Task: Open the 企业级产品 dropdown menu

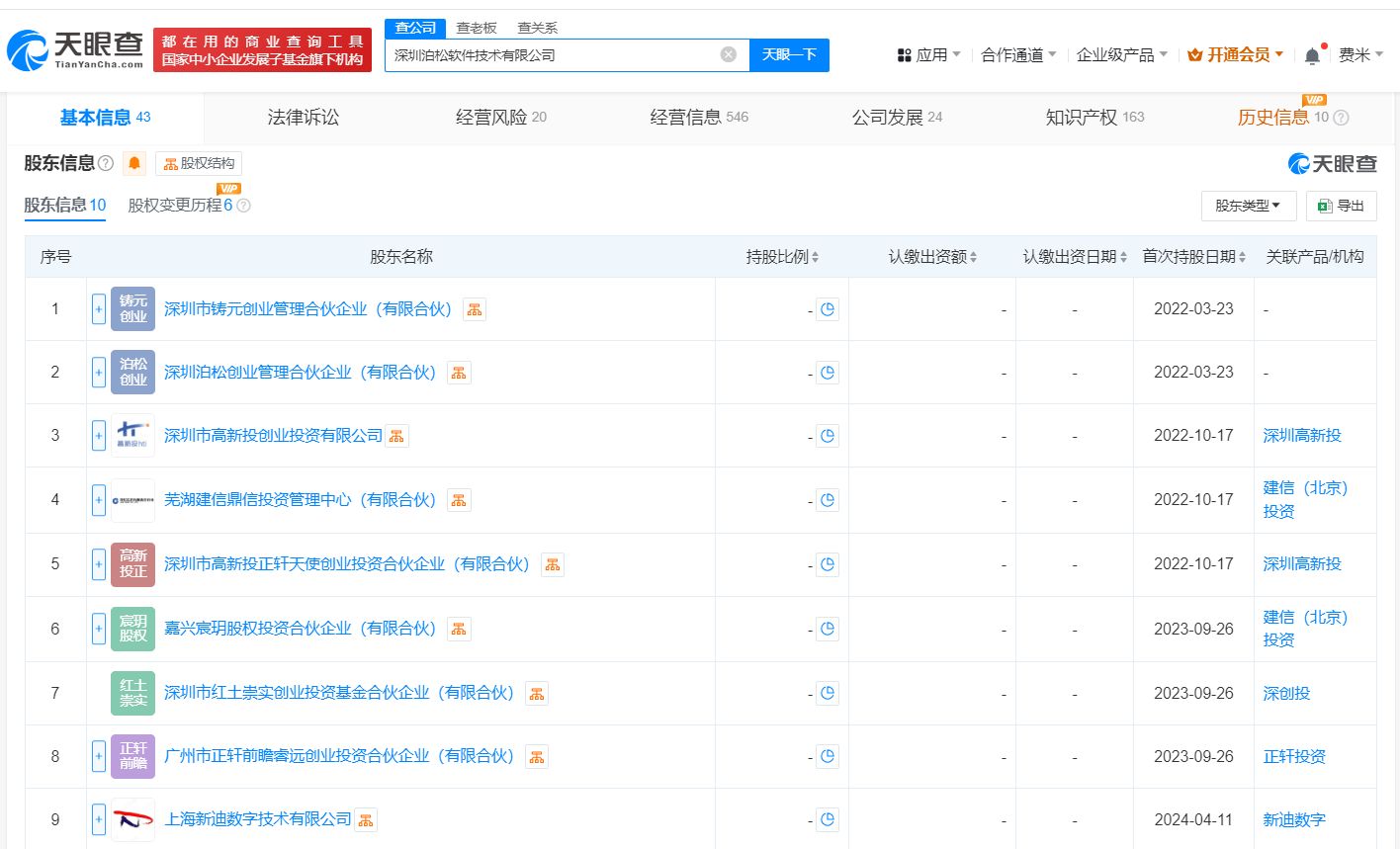Action: pos(1122,55)
